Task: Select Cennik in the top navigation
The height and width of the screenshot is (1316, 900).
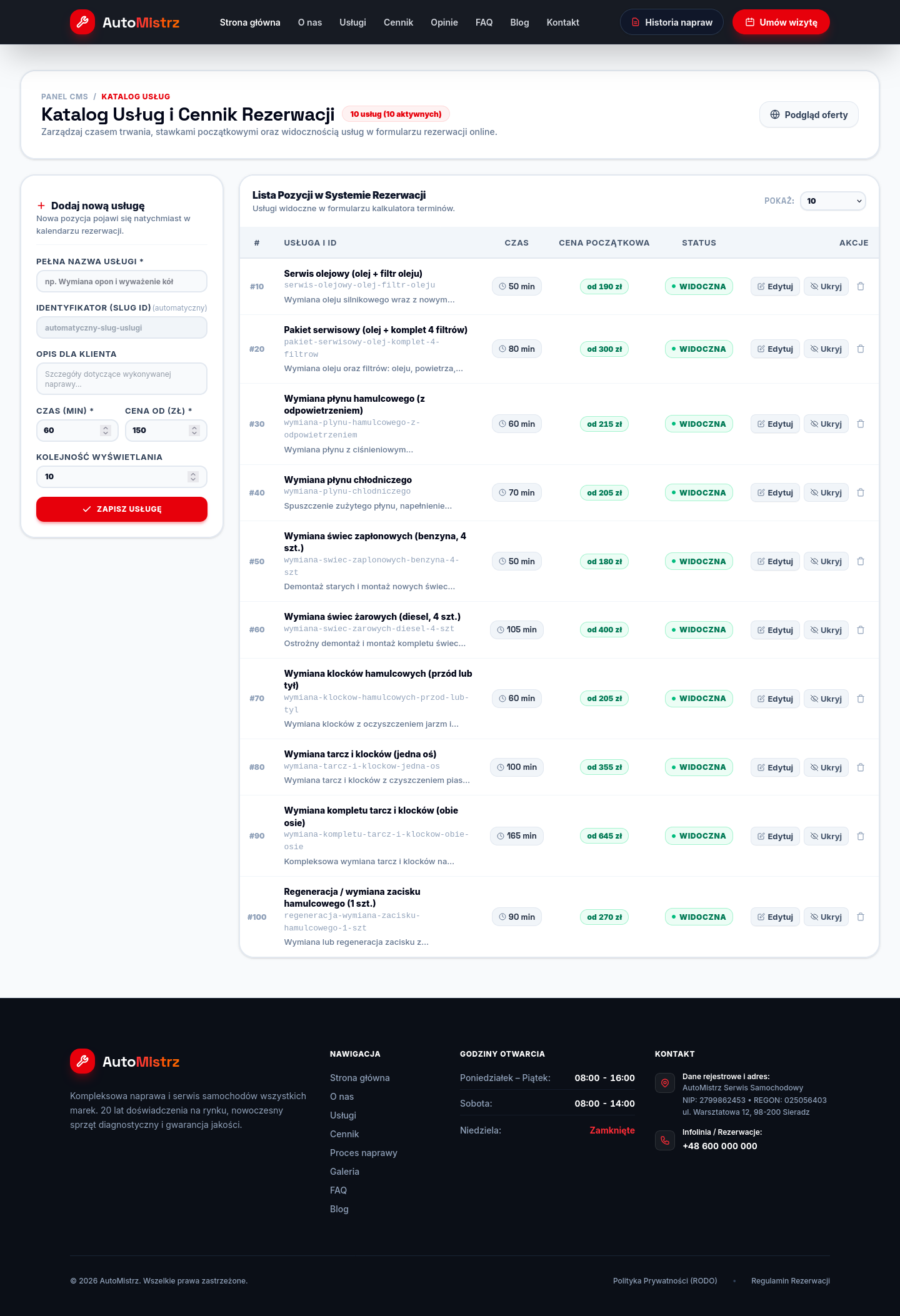Action: 398,22
